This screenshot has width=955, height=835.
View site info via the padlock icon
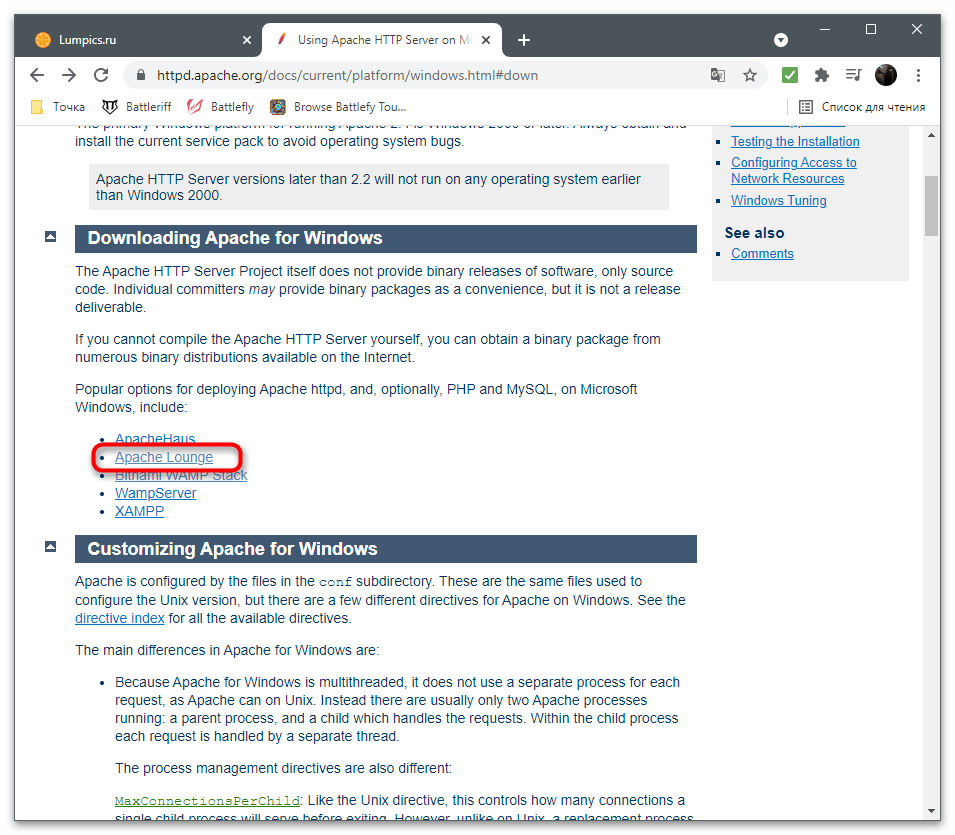(x=141, y=75)
